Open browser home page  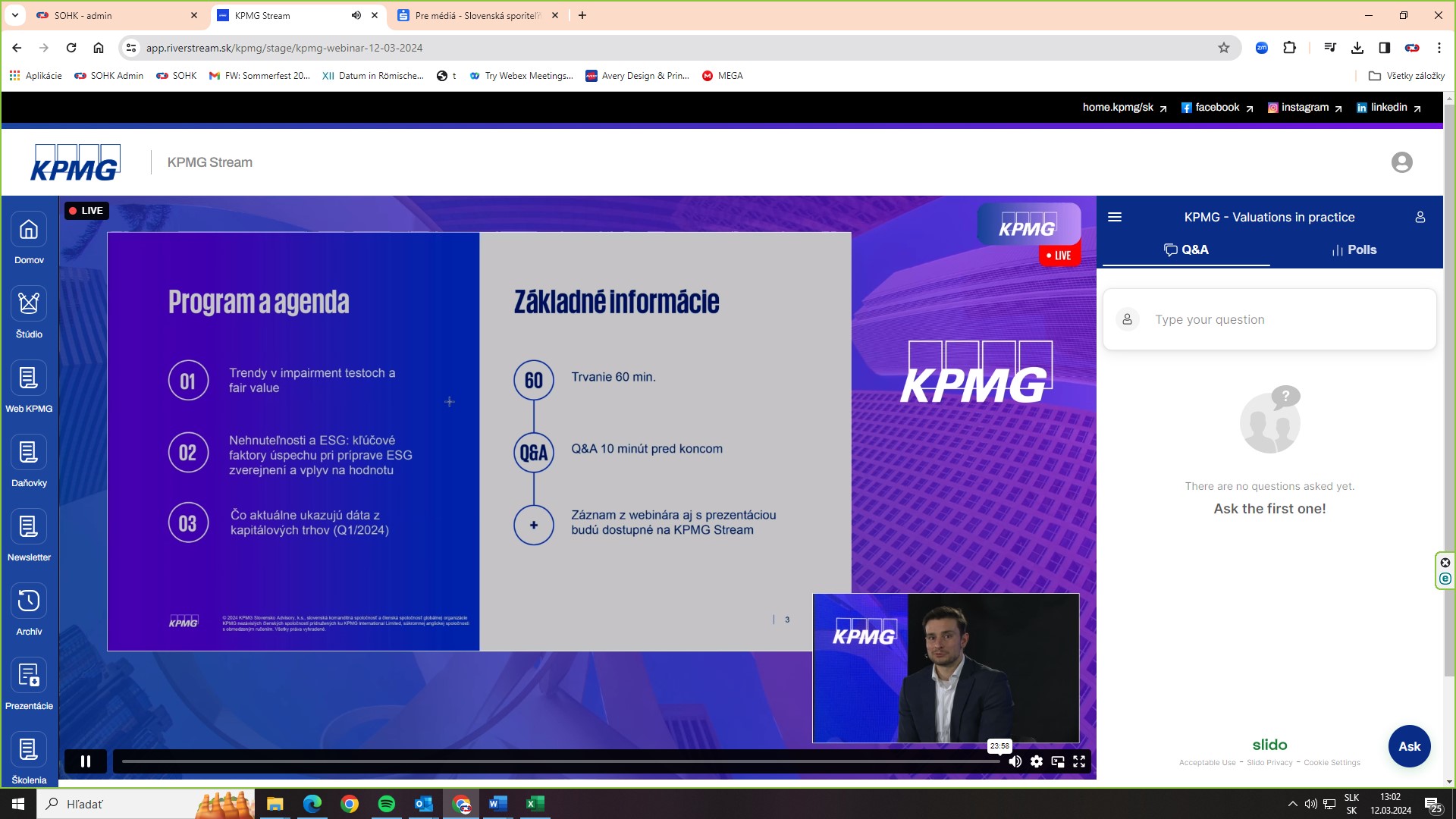[99, 48]
